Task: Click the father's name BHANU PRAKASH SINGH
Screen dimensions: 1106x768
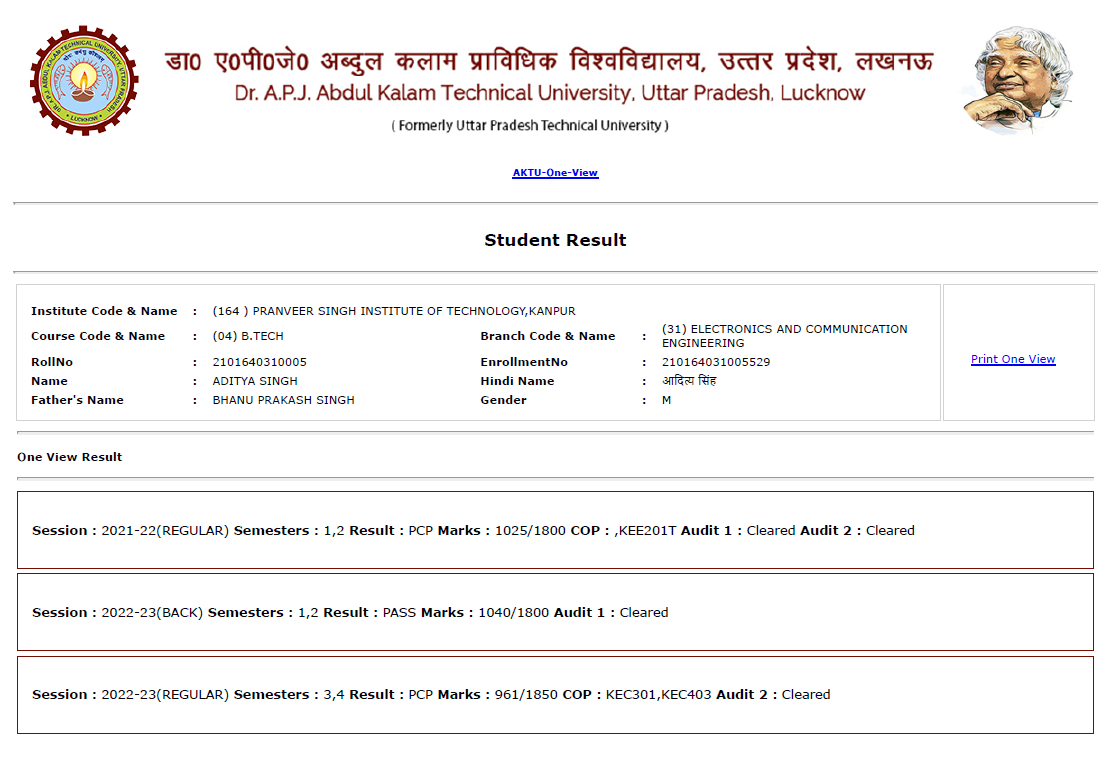Action: pyautogui.click(x=283, y=400)
